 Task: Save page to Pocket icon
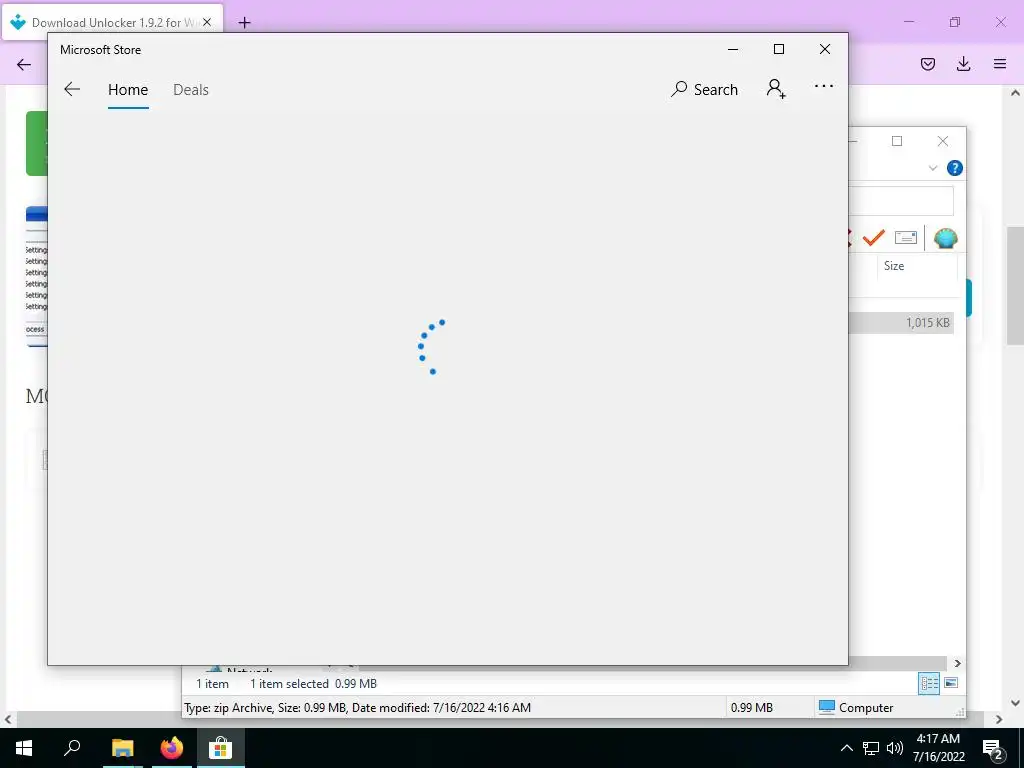click(928, 64)
